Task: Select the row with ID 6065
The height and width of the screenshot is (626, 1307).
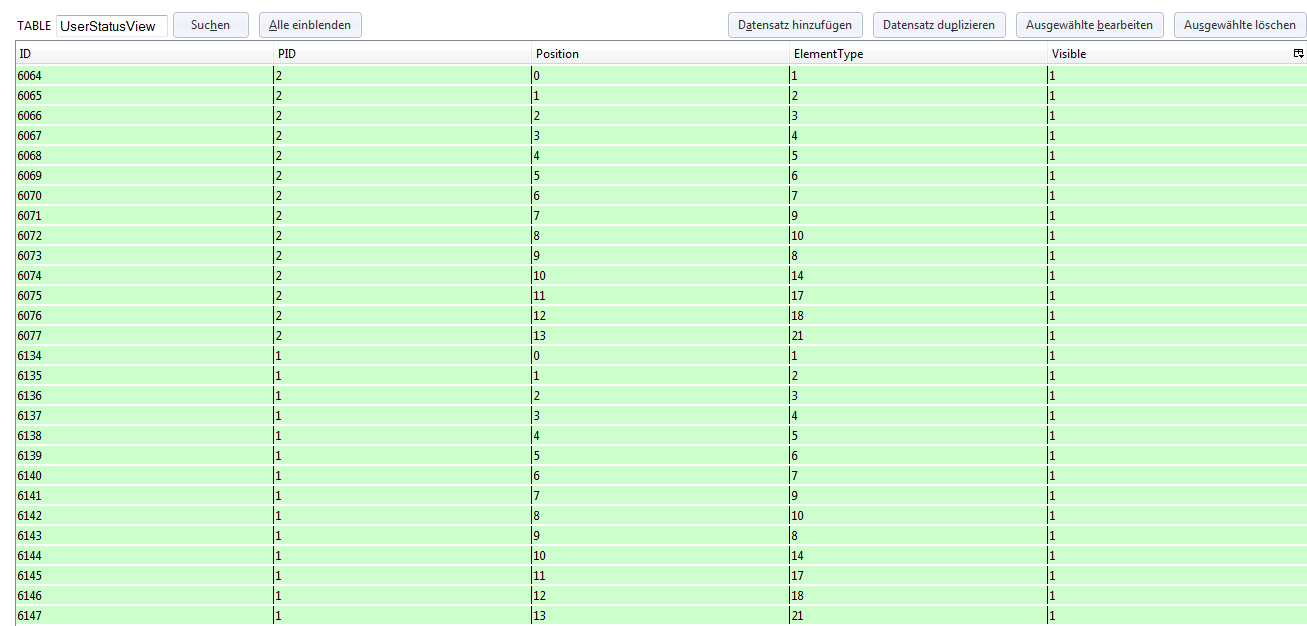Action: [661, 96]
